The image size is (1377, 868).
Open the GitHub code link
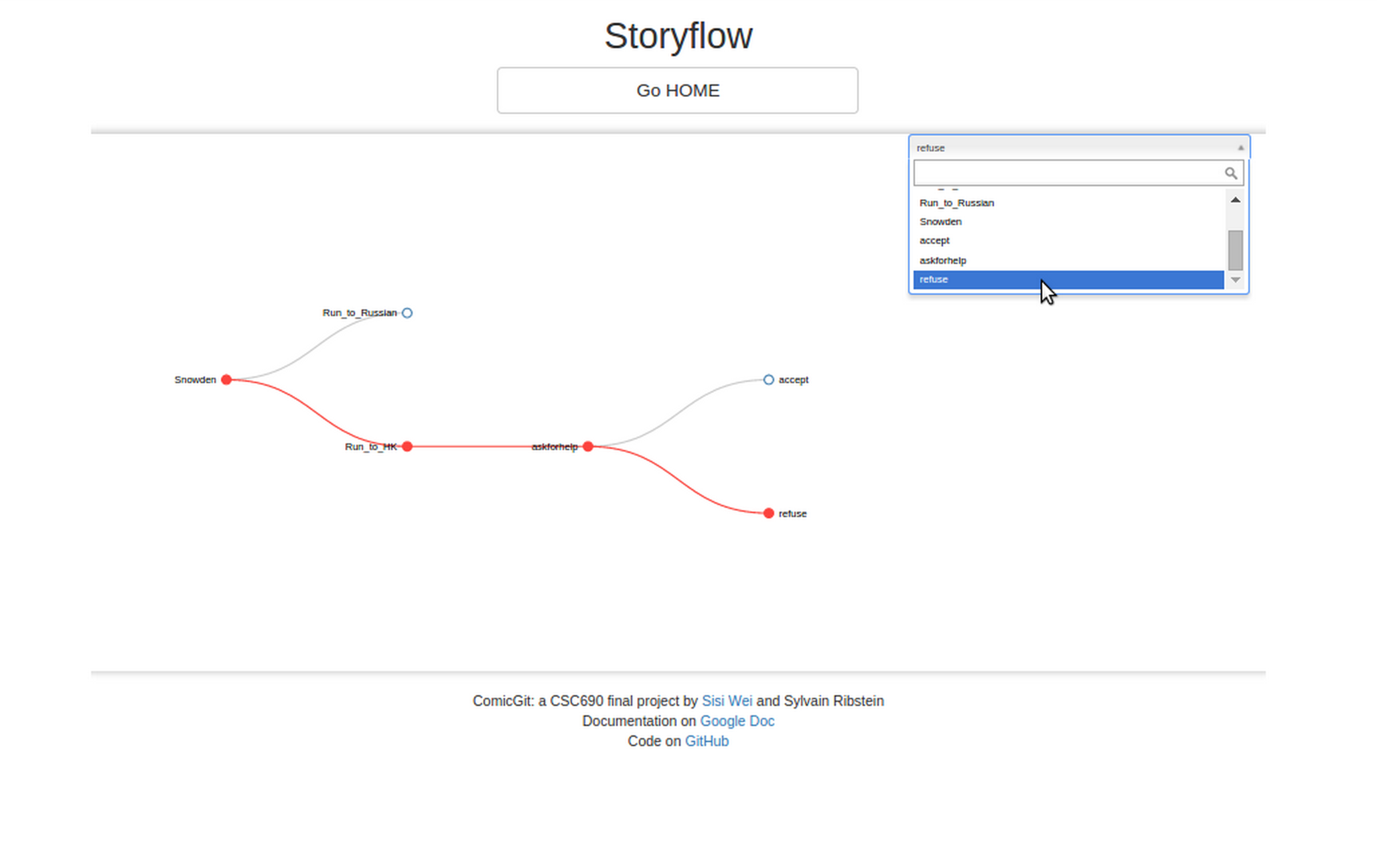pyautogui.click(x=707, y=741)
